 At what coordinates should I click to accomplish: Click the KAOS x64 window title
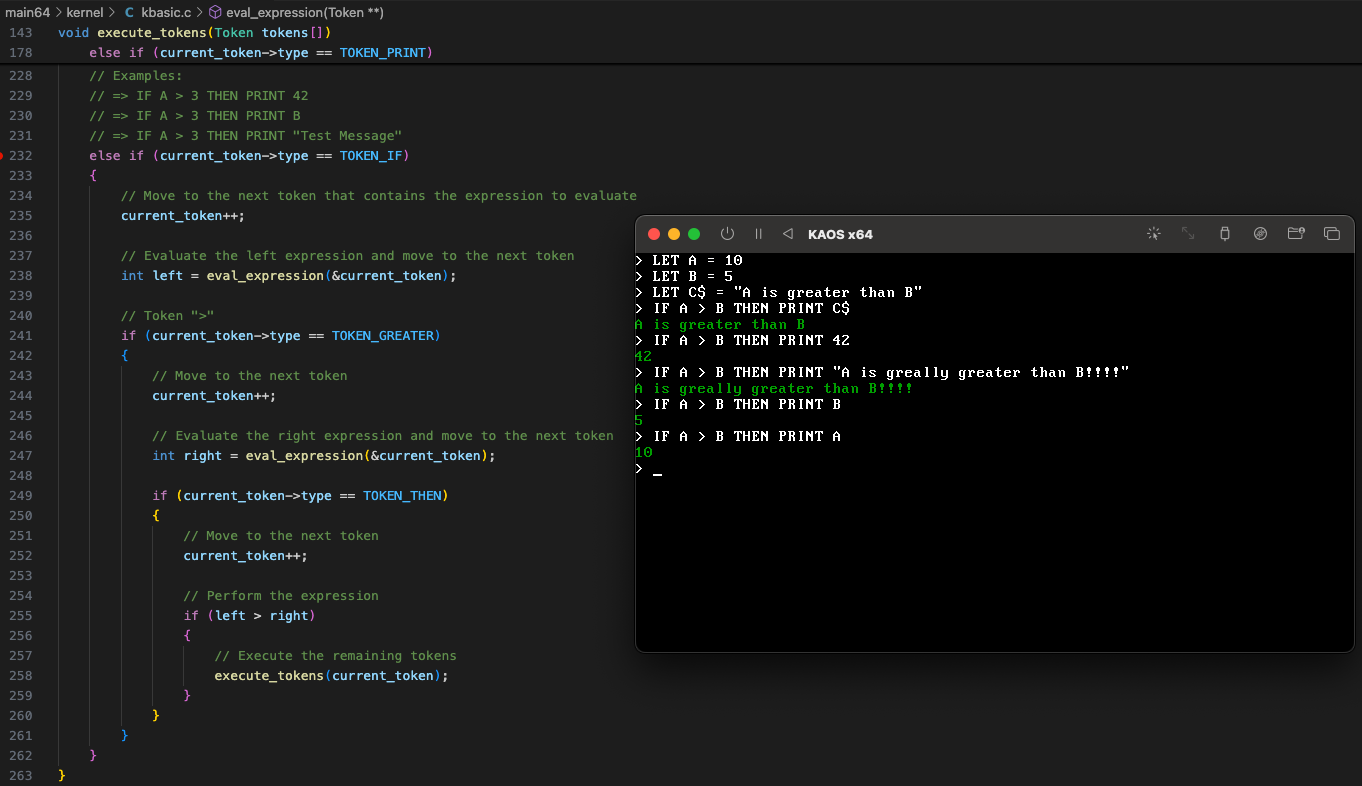(840, 235)
